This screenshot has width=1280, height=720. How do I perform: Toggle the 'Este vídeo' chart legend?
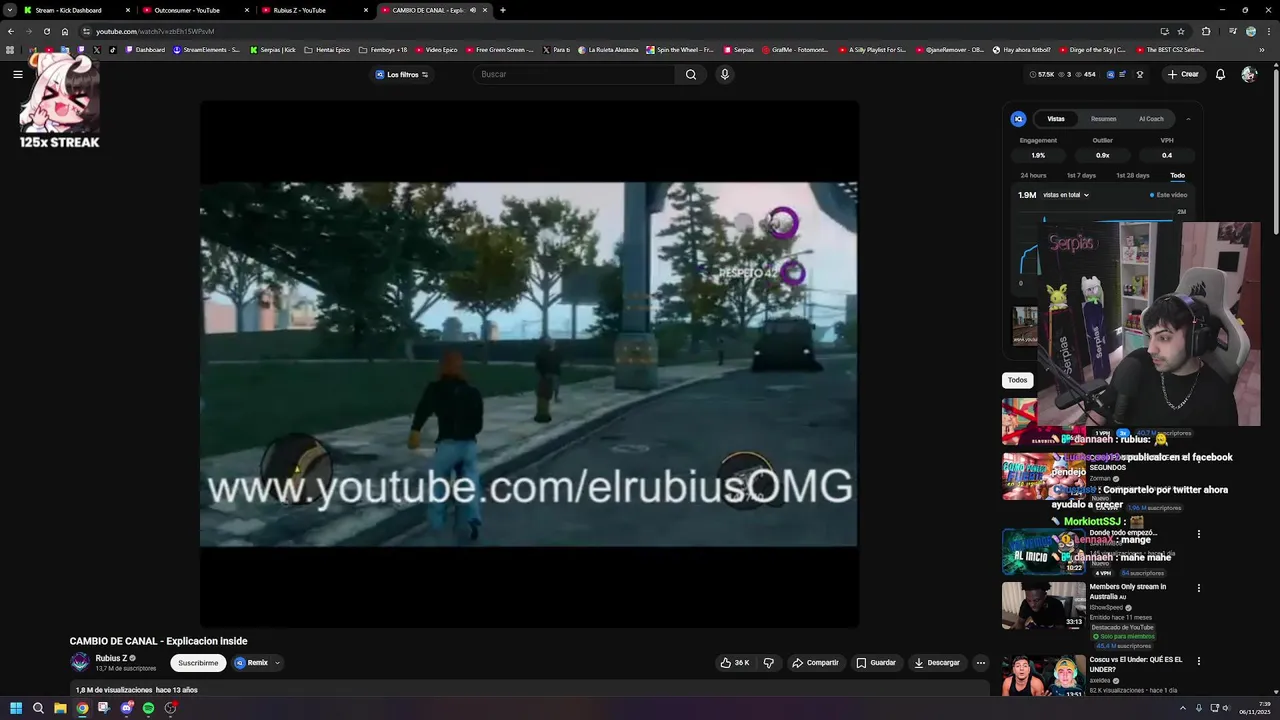(x=1168, y=195)
